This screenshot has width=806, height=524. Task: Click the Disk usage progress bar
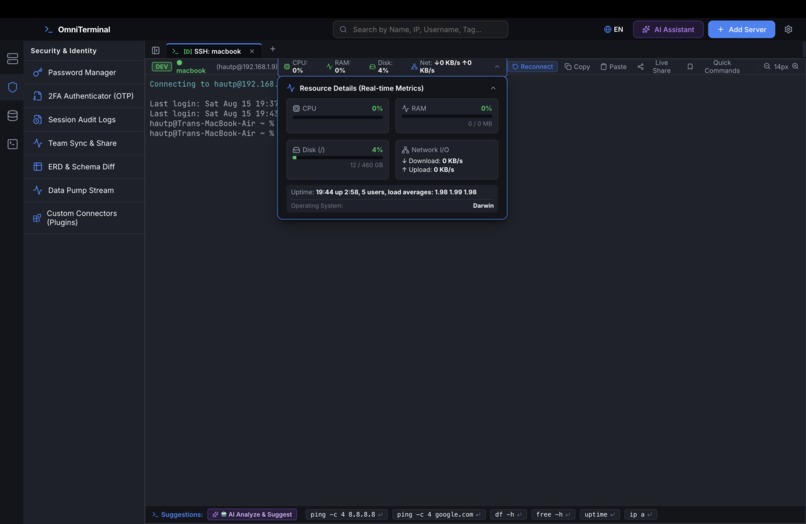(337, 158)
